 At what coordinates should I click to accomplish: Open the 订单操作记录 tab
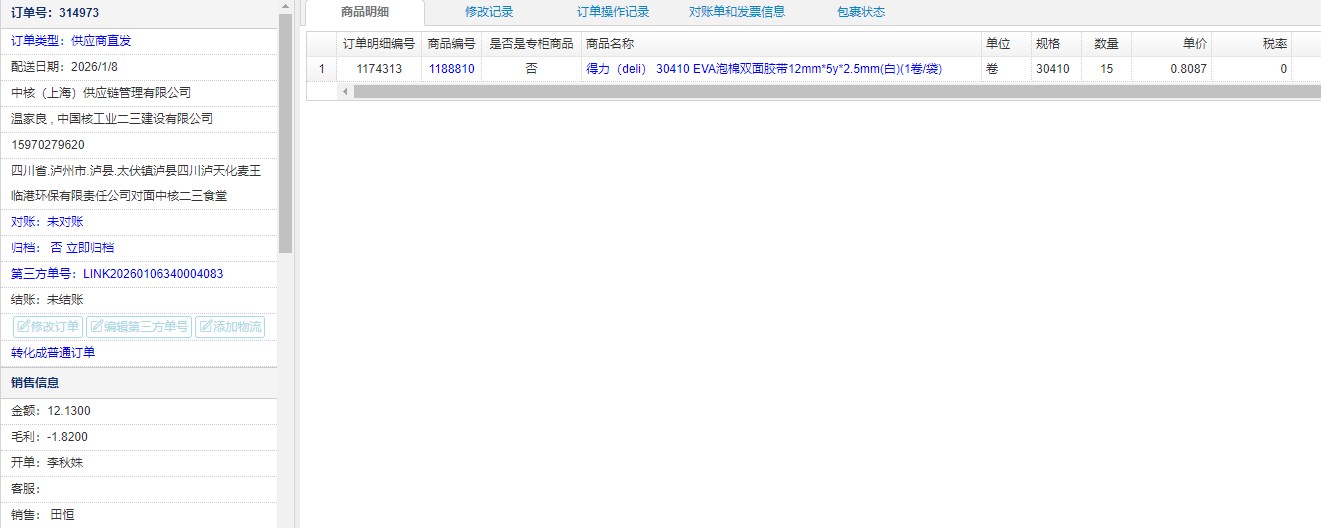pos(613,12)
